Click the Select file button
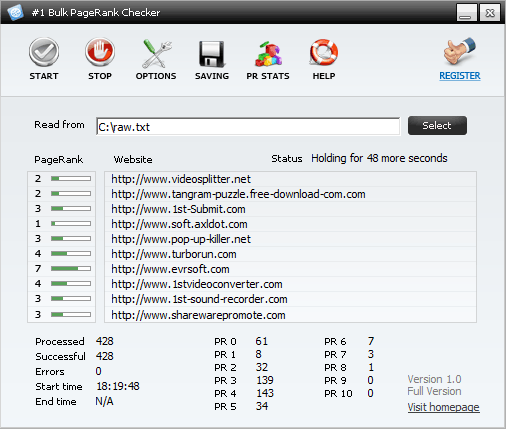Image resolution: width=506 pixels, height=429 pixels. [x=437, y=126]
